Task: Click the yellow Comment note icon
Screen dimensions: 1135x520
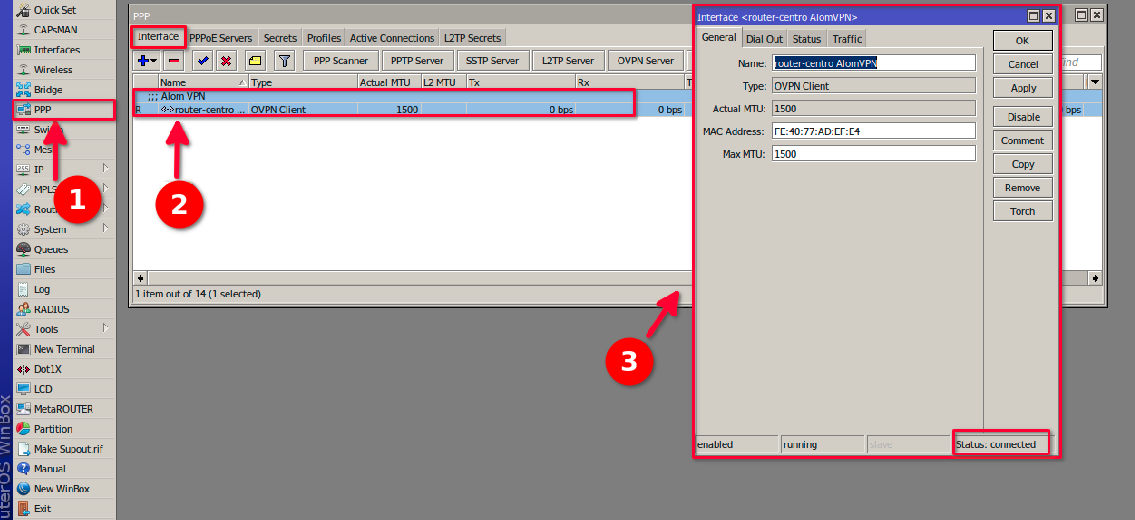Action: 255,61
